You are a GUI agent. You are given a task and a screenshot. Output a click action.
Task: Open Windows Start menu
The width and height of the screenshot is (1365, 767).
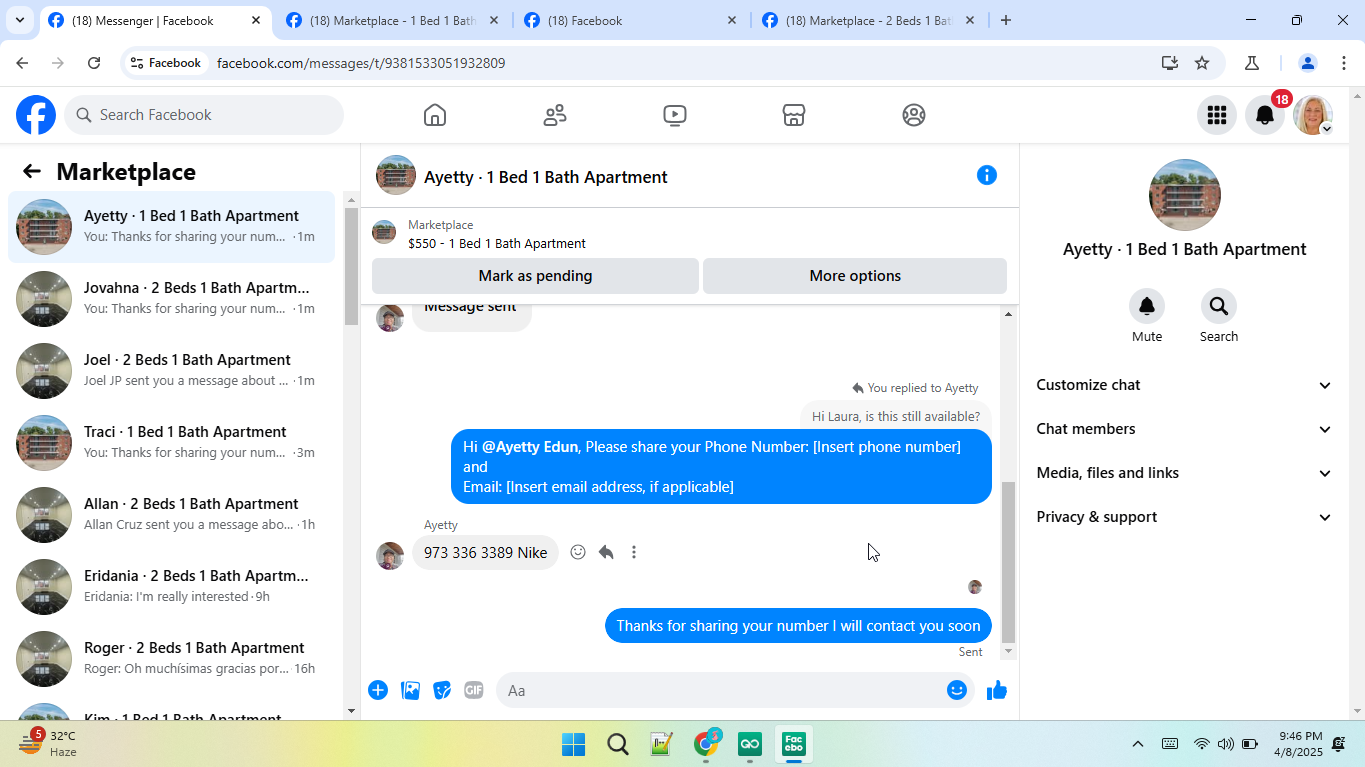[574, 744]
